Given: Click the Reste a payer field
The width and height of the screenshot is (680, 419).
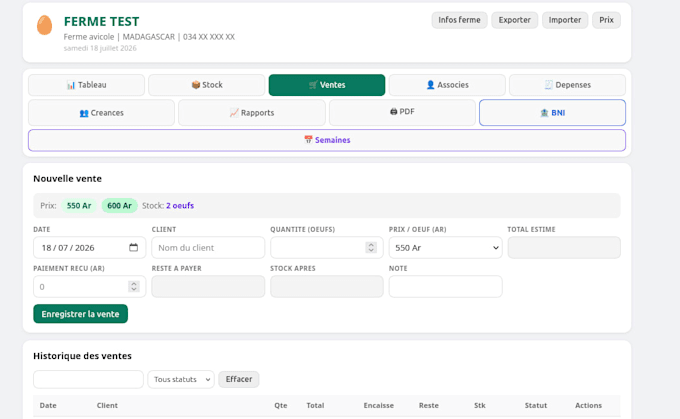Looking at the screenshot, I should click(x=208, y=287).
